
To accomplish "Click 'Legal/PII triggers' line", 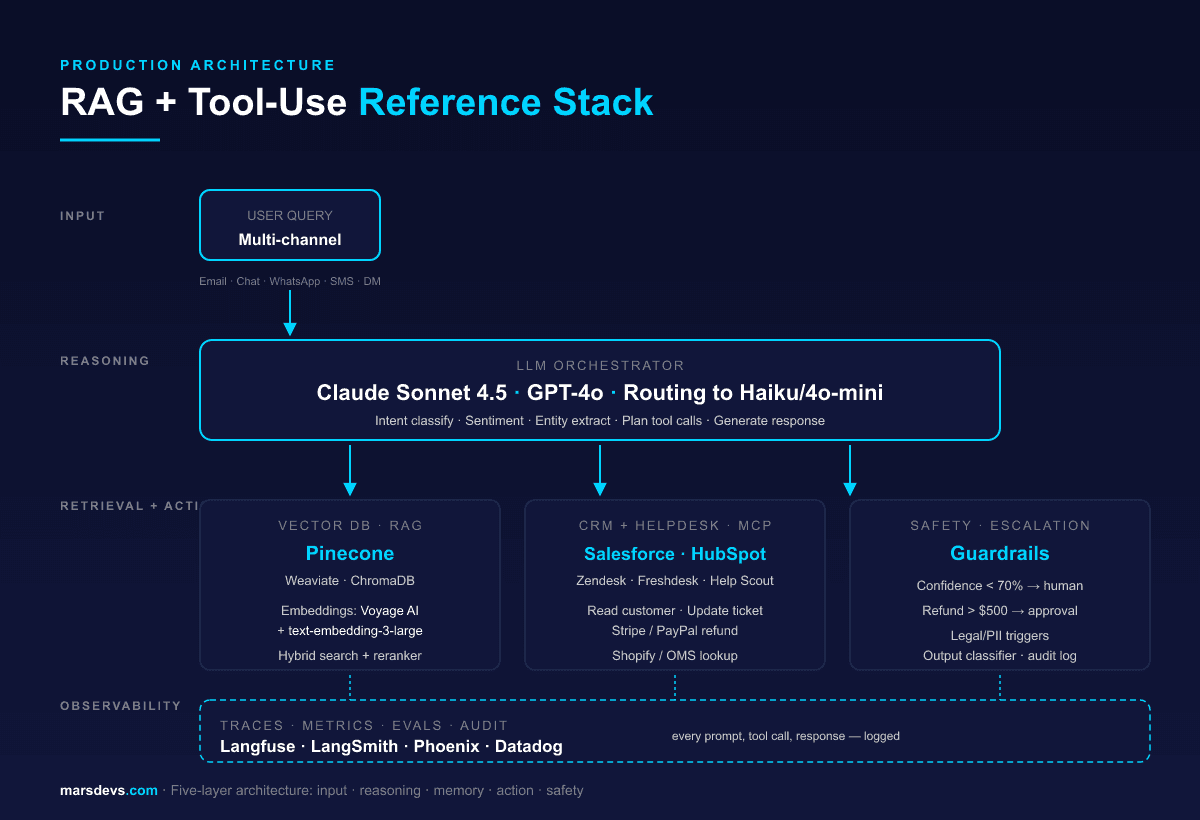I will pyautogui.click(x=1000, y=636).
